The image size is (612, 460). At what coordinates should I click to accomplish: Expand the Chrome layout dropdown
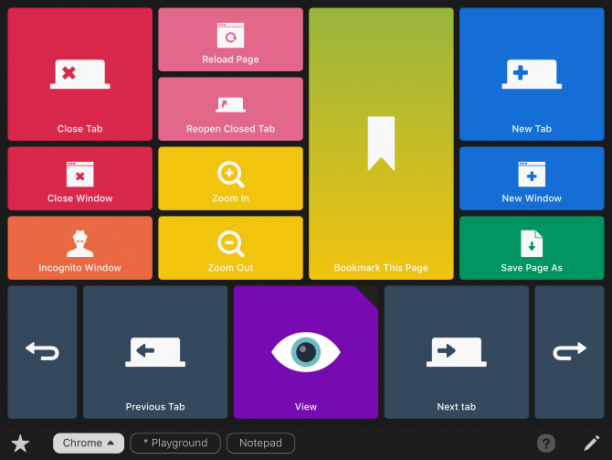(x=89, y=443)
